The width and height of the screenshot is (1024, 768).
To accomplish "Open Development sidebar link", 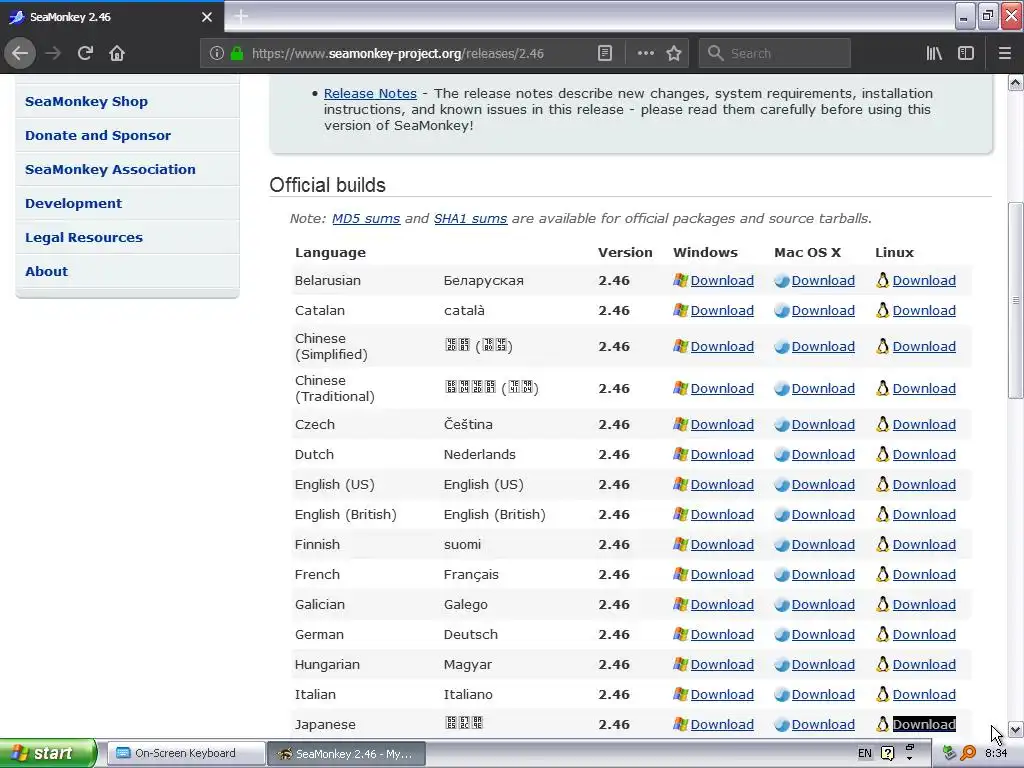I will (x=73, y=203).
